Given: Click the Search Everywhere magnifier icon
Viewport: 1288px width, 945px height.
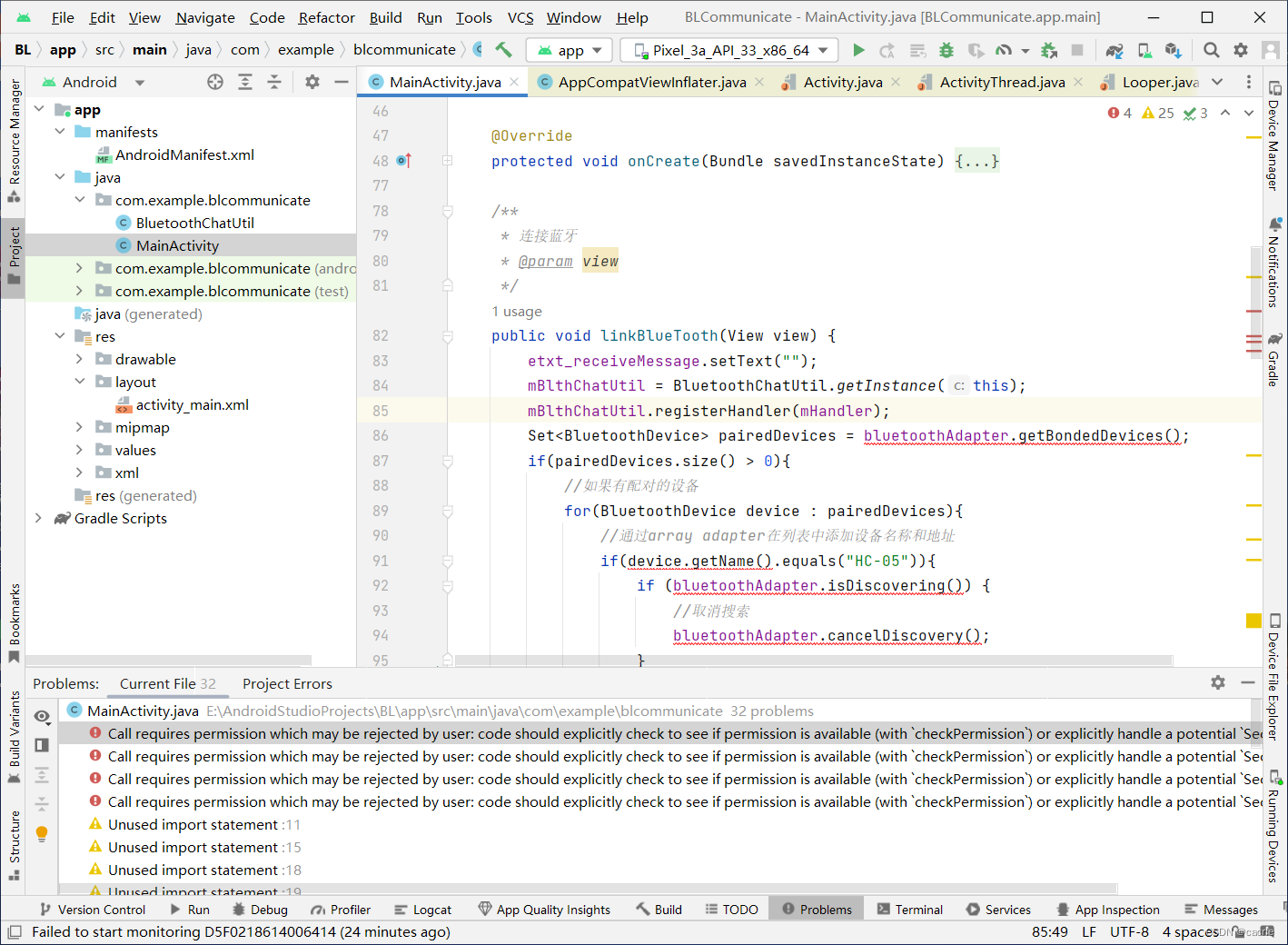Looking at the screenshot, I should pos(1212,50).
